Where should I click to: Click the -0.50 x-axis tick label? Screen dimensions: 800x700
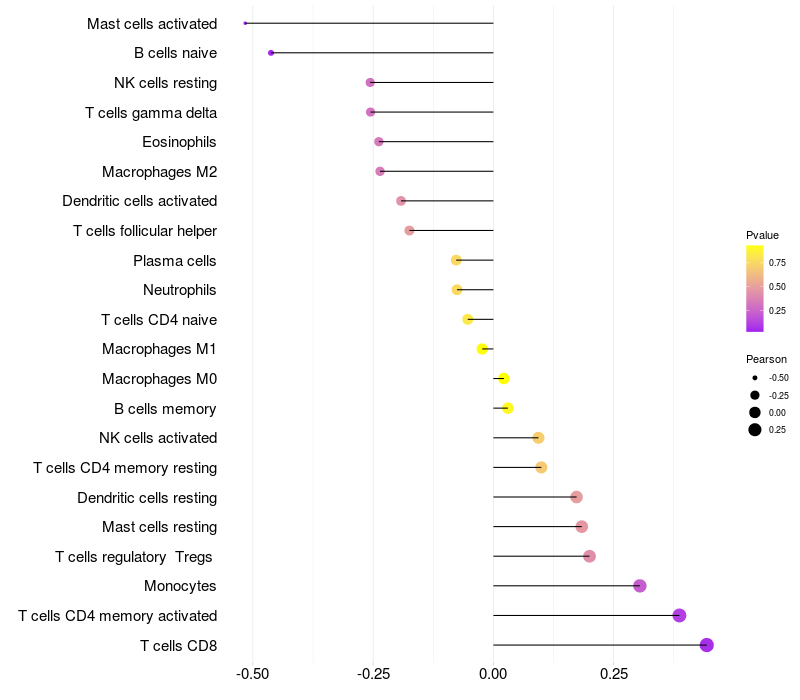click(252, 674)
